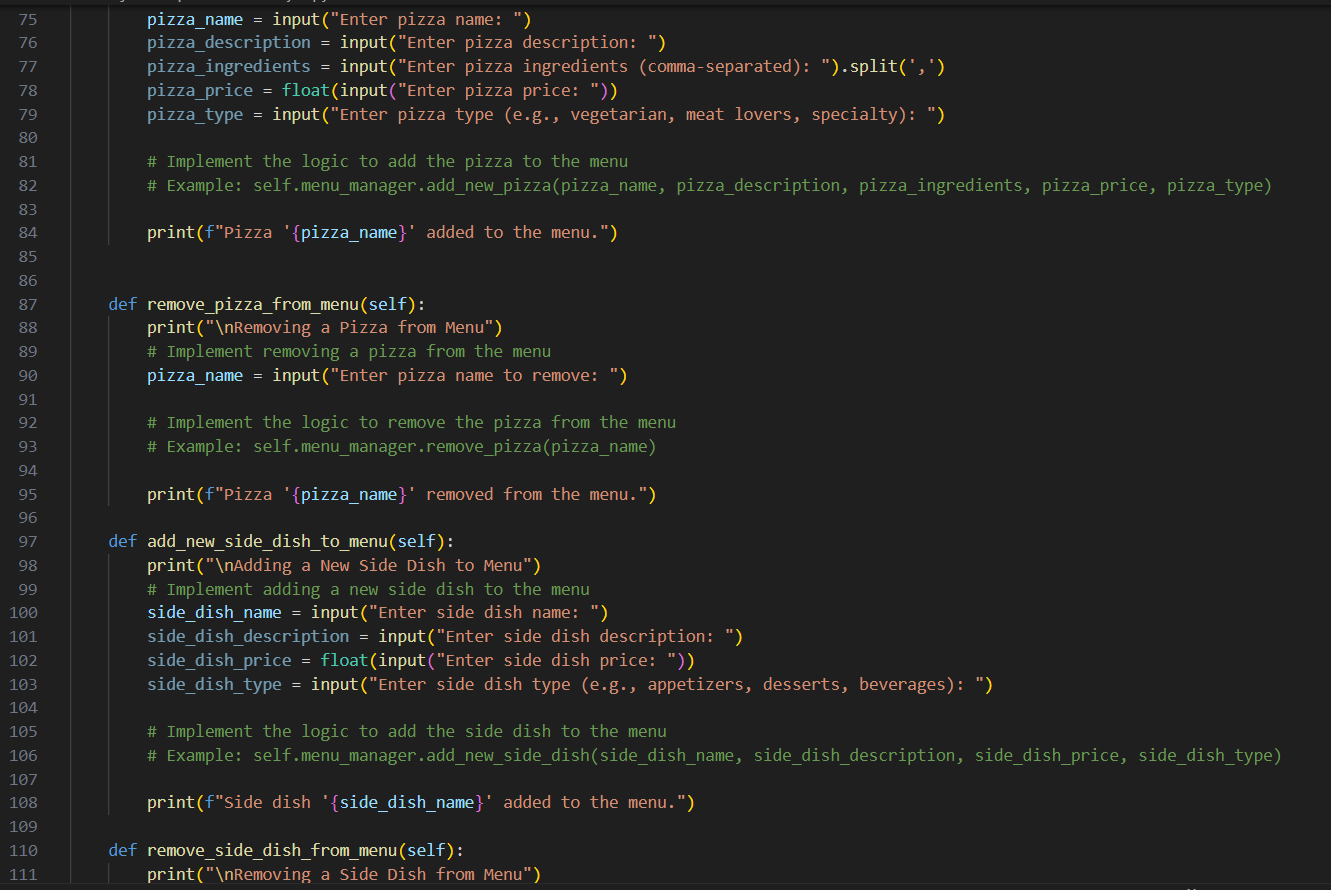Screen dimensions: 1331x890
Task: Click the remove_pizza(pizza_name) example comment
Action: click(402, 446)
